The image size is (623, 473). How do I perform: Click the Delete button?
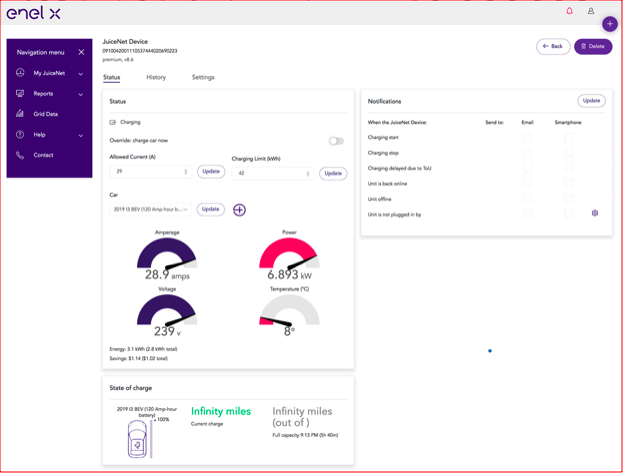(593, 46)
